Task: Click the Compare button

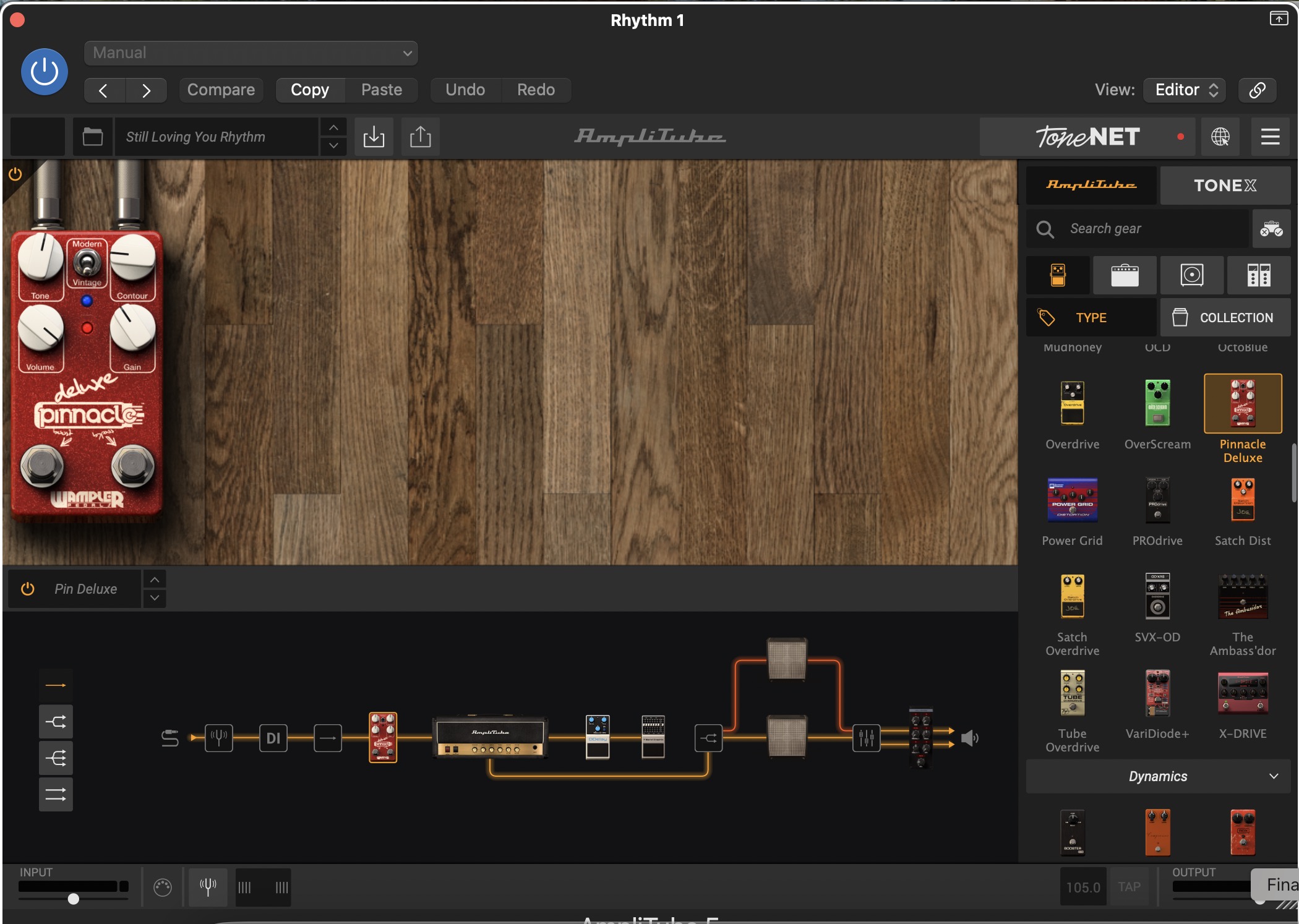Action: coord(221,90)
